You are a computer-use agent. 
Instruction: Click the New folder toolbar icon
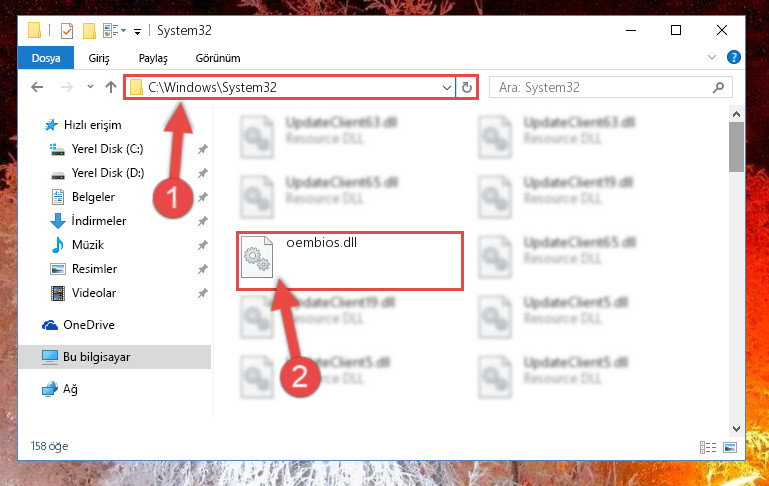(89, 31)
